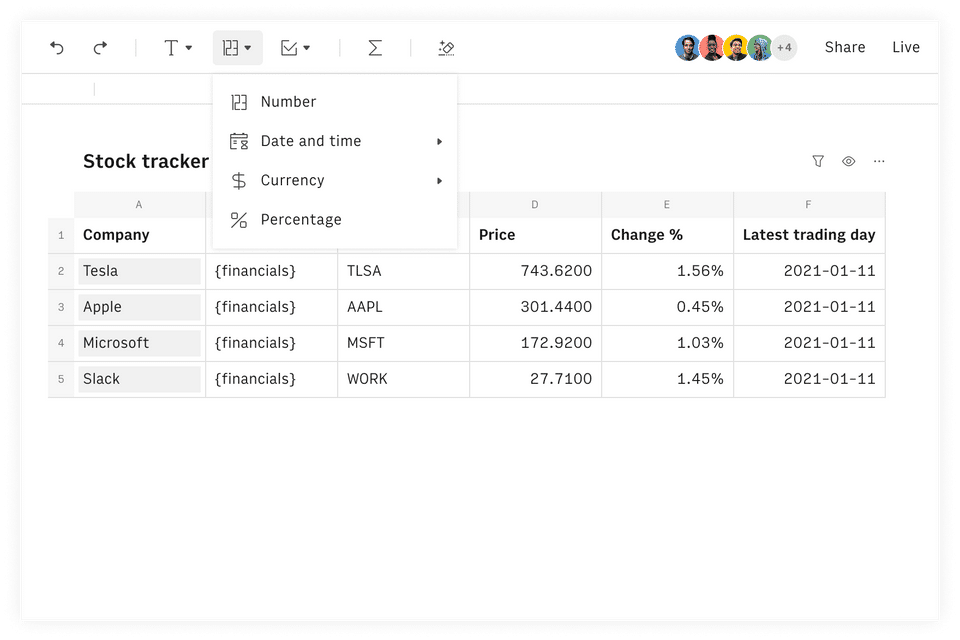Image resolution: width=960 pixels, height=640 pixels.
Task: Toggle the table visibility eye icon
Action: point(849,161)
